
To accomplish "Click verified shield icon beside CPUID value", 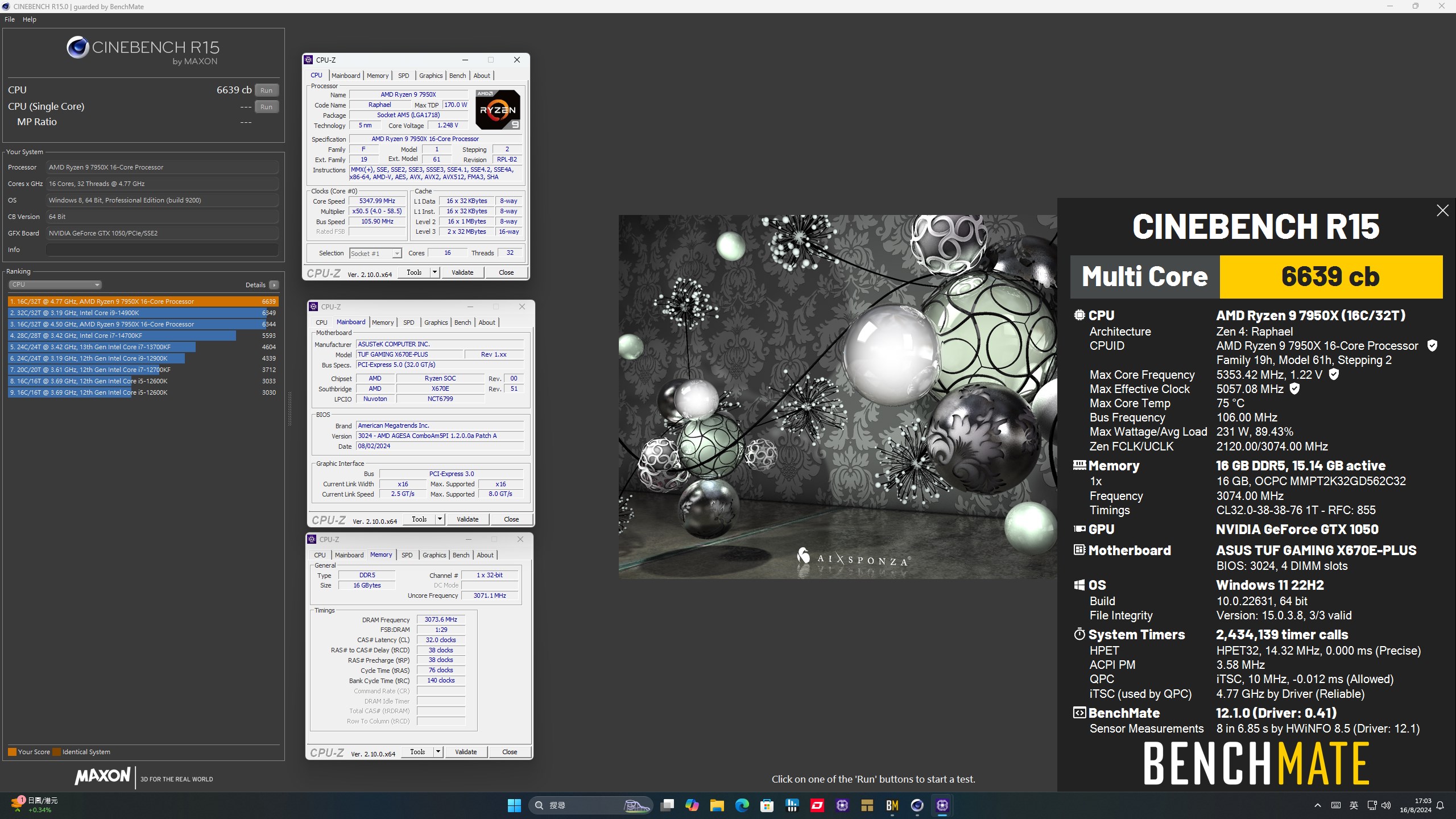I will coord(1432,346).
